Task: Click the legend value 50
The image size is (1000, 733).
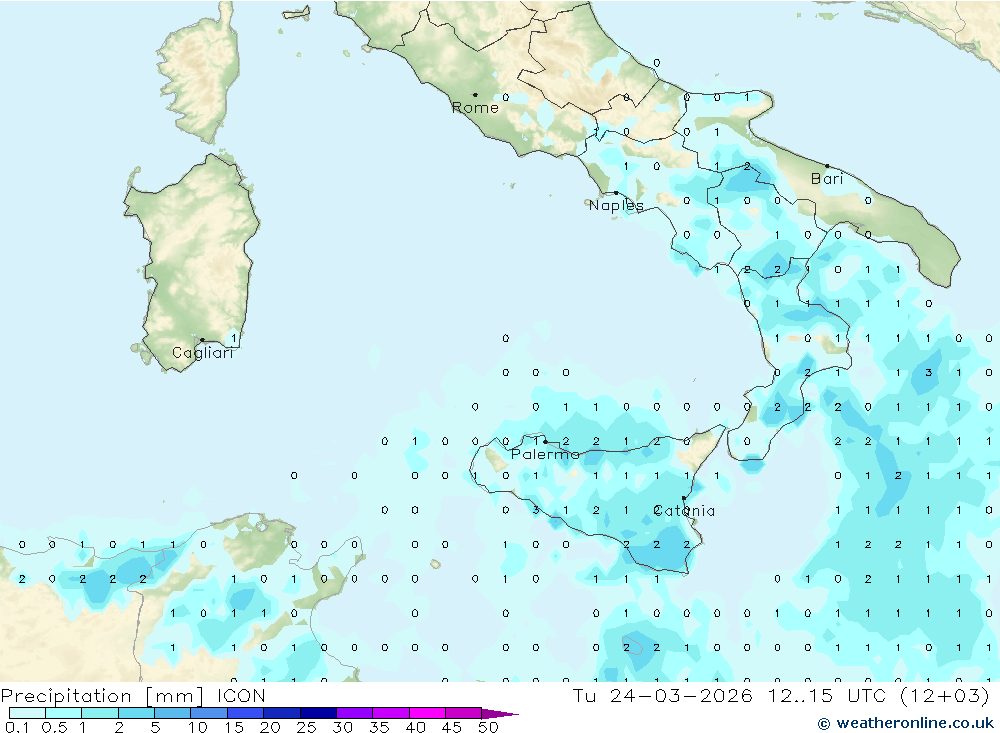Action: pos(489,727)
